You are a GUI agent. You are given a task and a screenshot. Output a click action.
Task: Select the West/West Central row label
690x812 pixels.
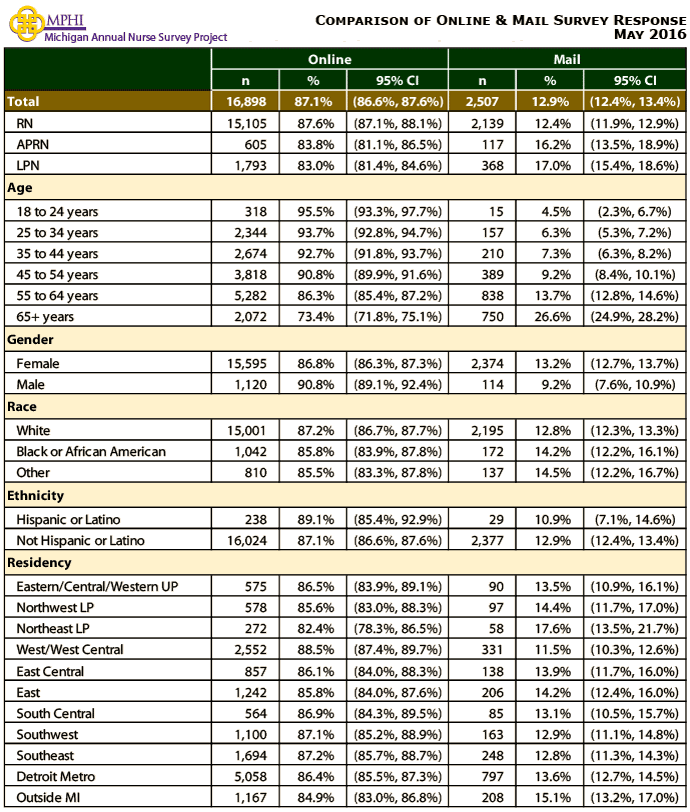[x=70, y=650]
